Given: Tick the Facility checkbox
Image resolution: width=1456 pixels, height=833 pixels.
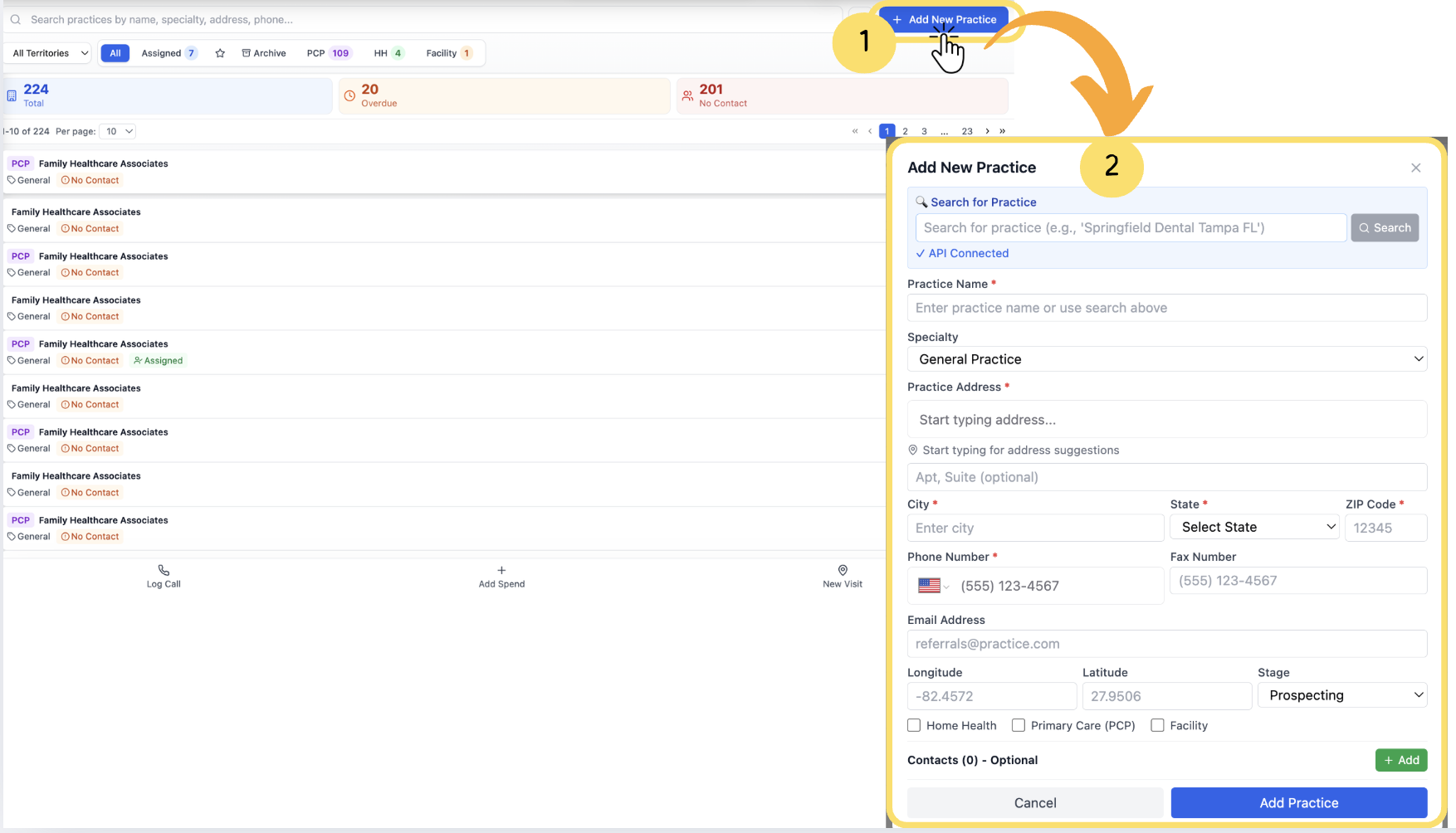Looking at the screenshot, I should (1157, 725).
